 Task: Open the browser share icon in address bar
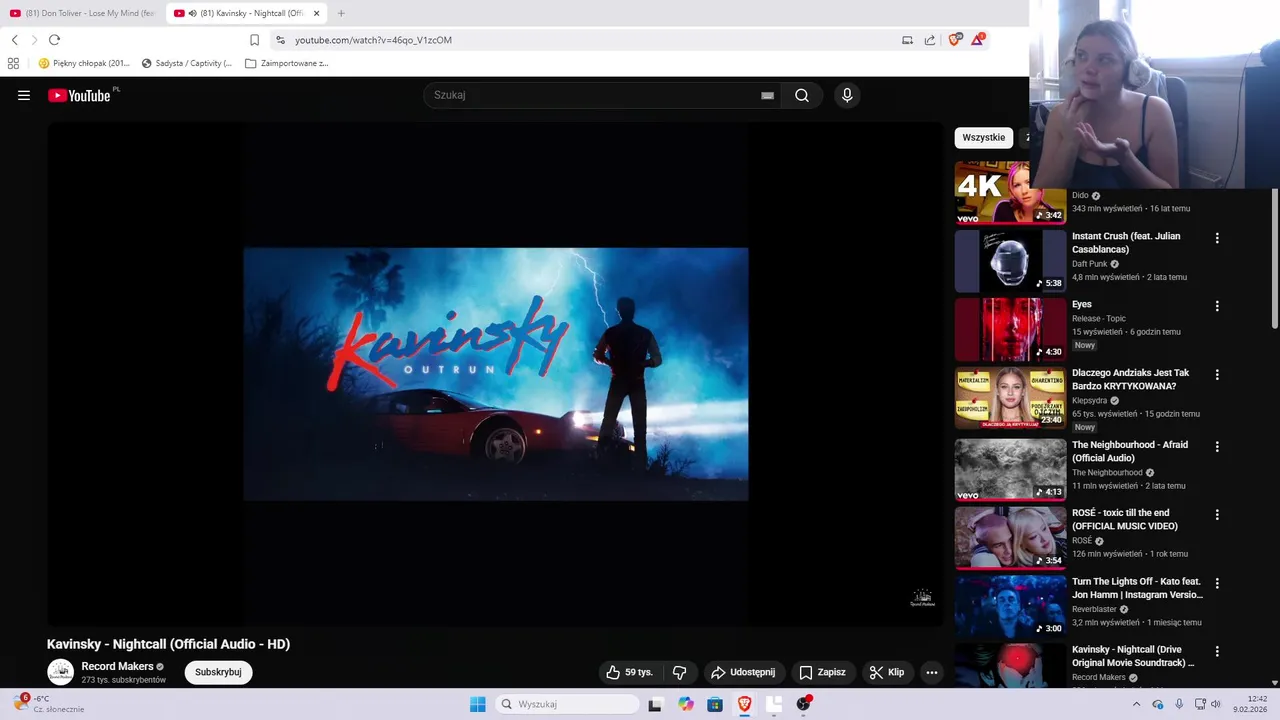tap(930, 40)
